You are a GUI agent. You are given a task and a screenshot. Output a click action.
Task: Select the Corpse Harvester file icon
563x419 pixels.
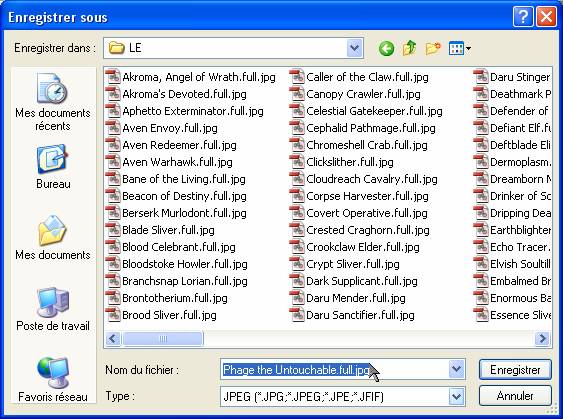(x=297, y=196)
